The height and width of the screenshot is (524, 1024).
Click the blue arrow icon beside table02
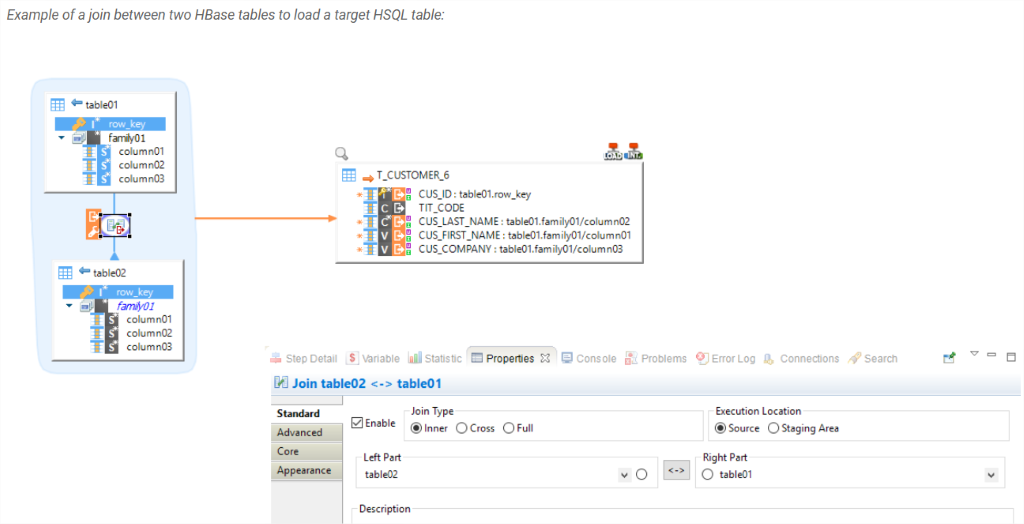(84, 270)
